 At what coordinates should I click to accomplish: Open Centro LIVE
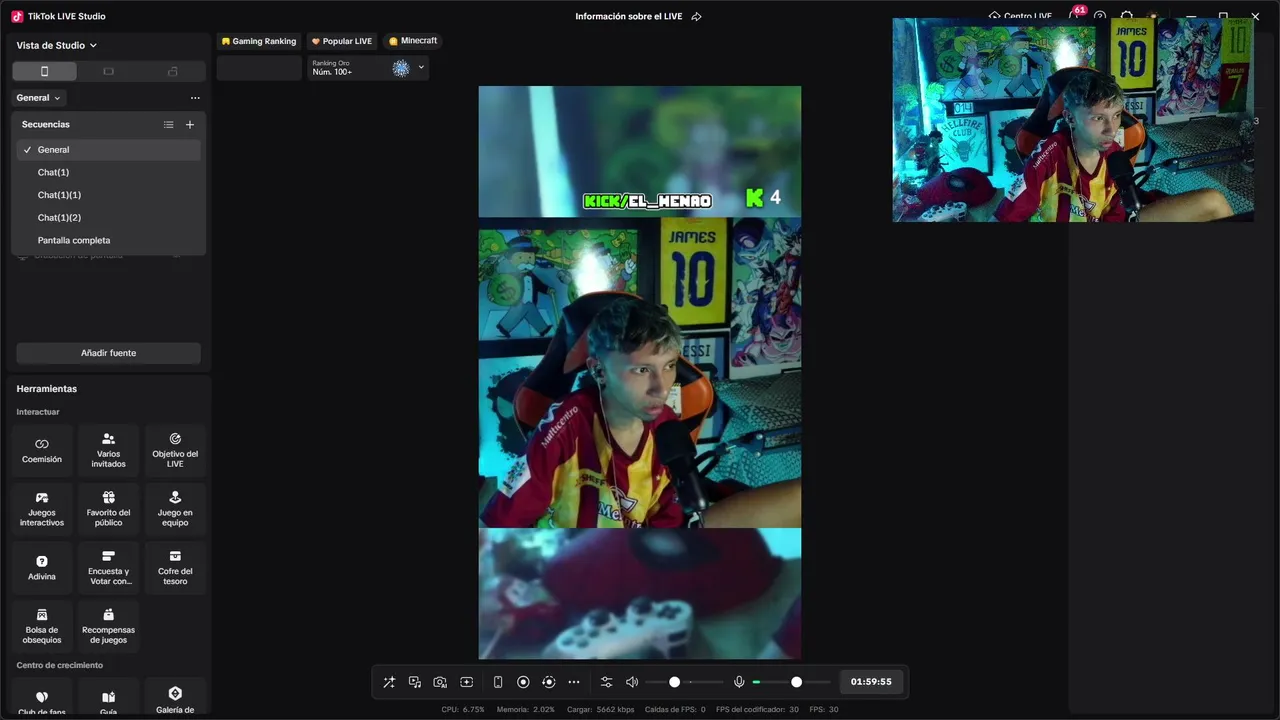pyautogui.click(x=1020, y=16)
